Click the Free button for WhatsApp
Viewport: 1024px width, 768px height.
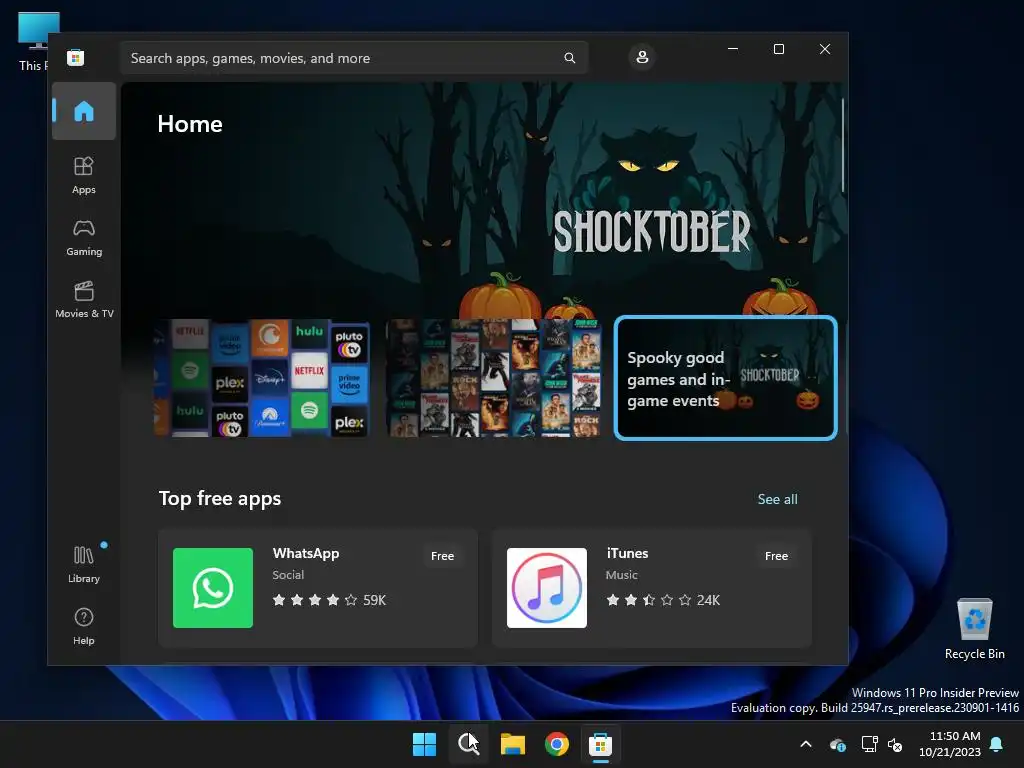pyautogui.click(x=442, y=556)
